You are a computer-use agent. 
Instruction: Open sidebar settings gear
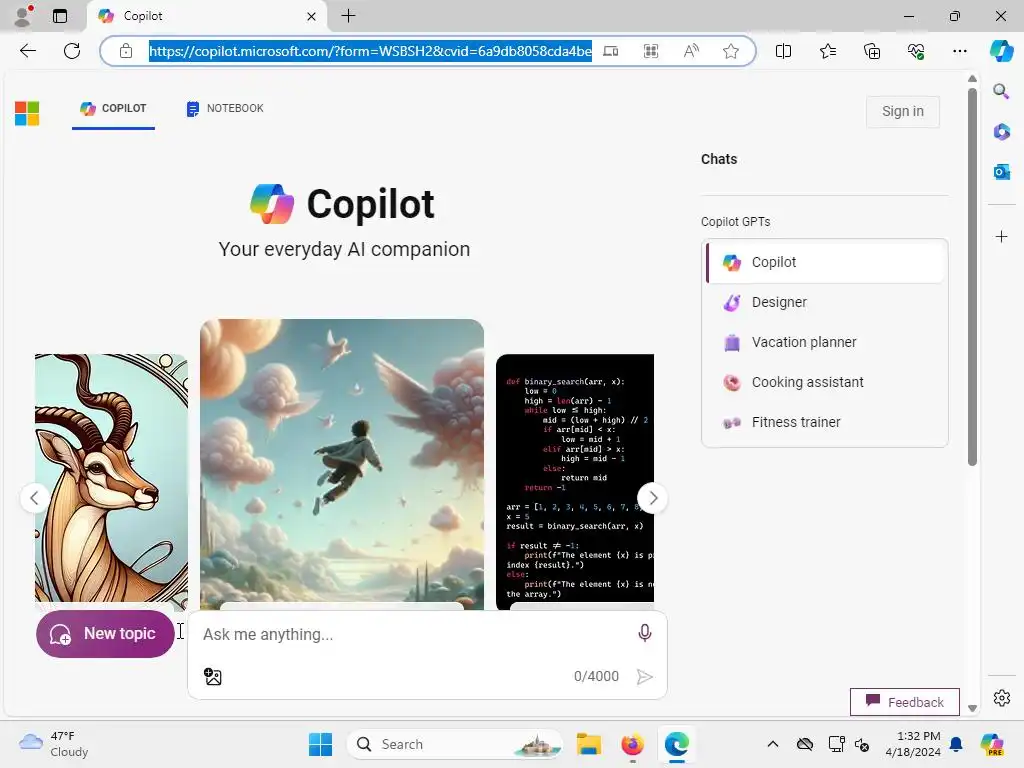(1001, 698)
